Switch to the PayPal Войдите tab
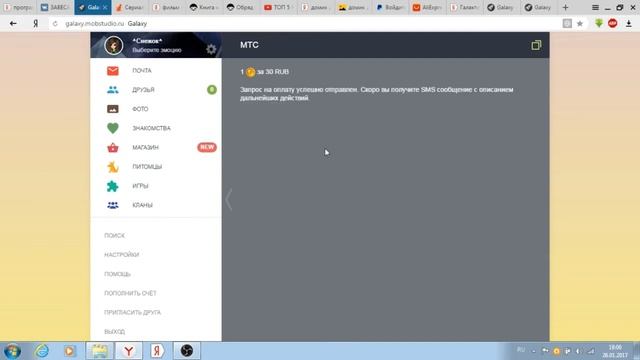Image resolution: width=640 pixels, height=360 pixels. (x=390, y=7)
